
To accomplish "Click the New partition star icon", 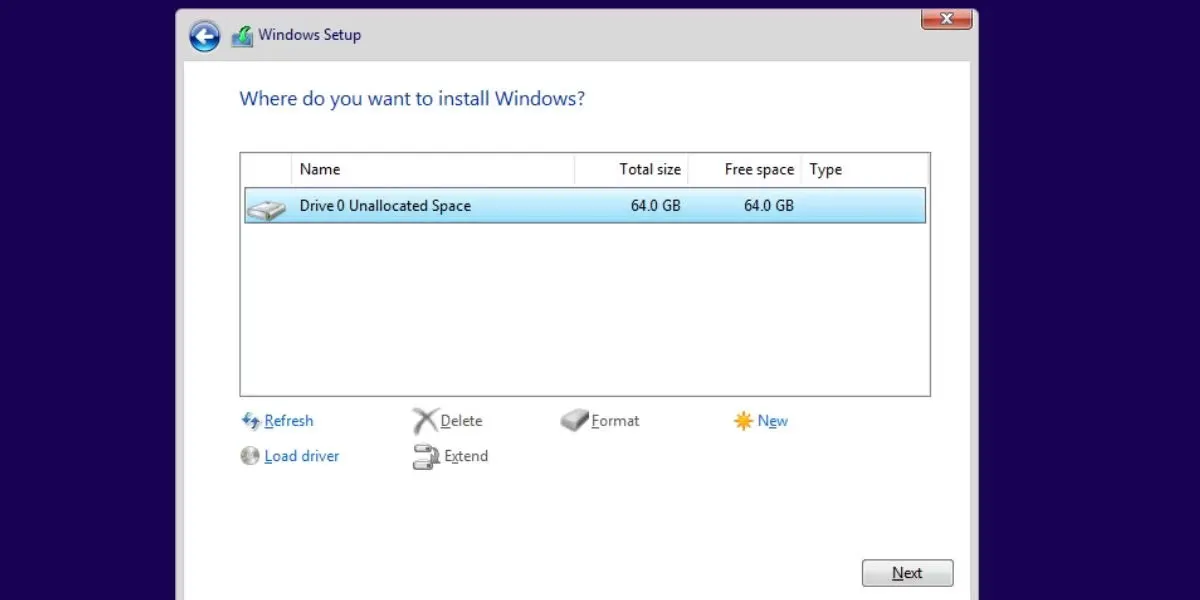I will [744, 420].
